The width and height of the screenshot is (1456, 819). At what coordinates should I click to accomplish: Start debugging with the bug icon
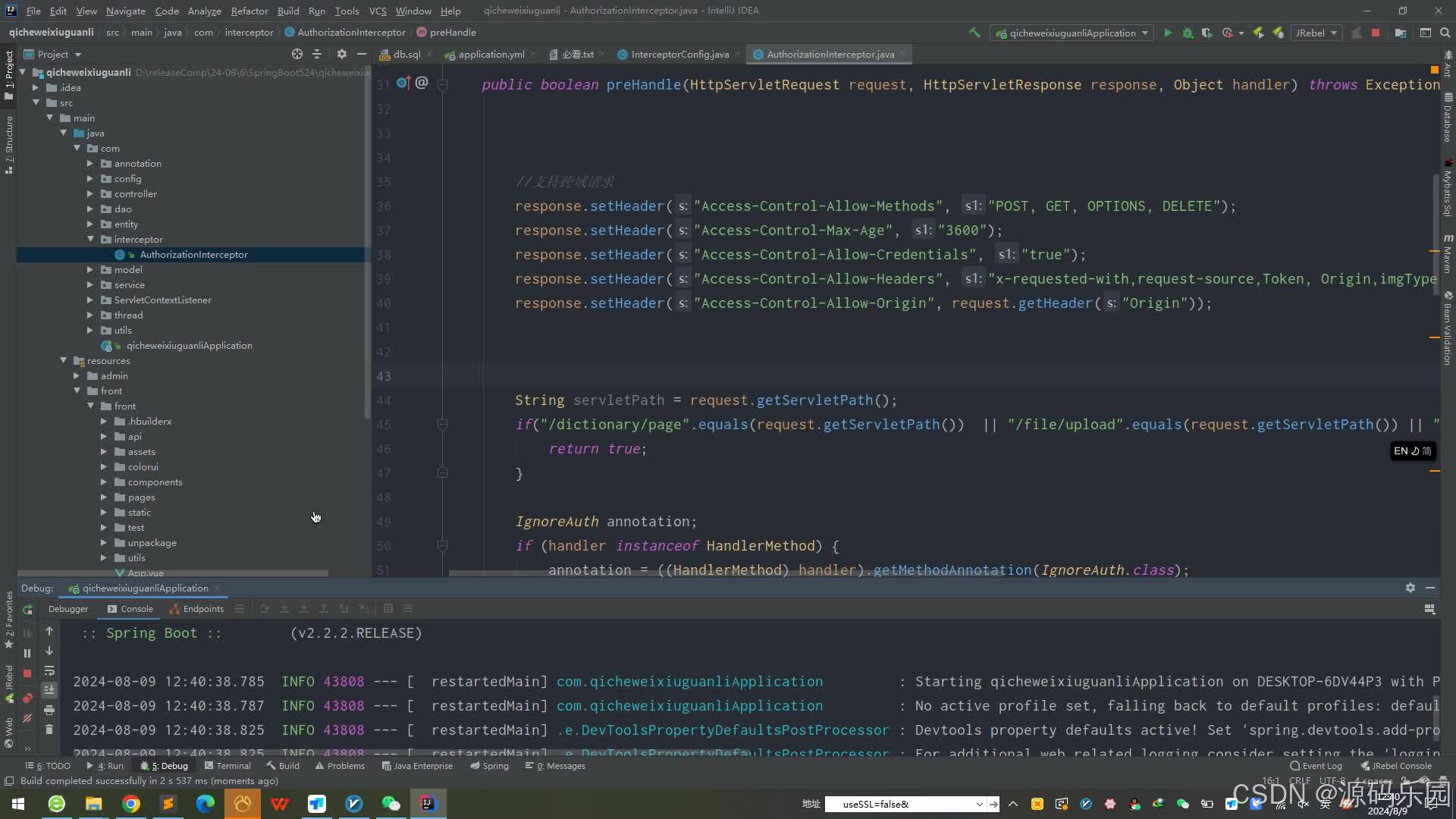1188,33
